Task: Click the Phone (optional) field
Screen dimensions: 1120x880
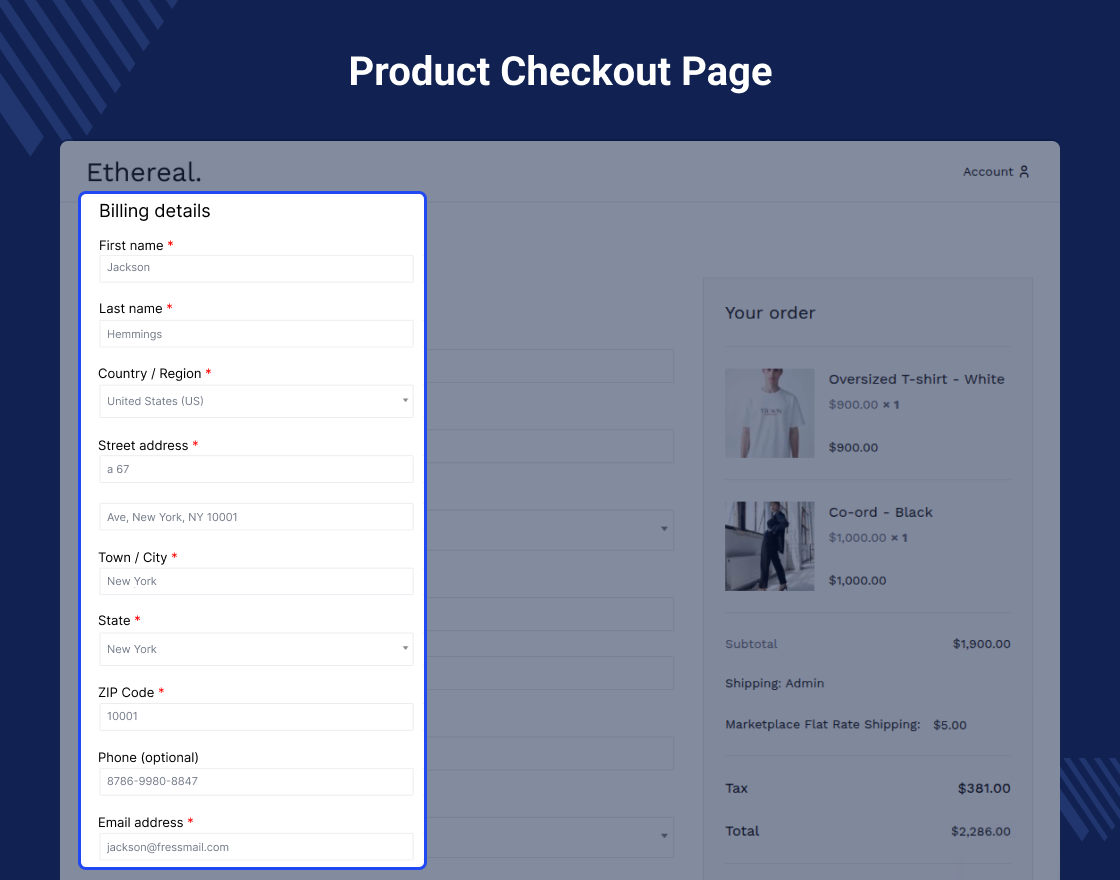Action: [256, 782]
